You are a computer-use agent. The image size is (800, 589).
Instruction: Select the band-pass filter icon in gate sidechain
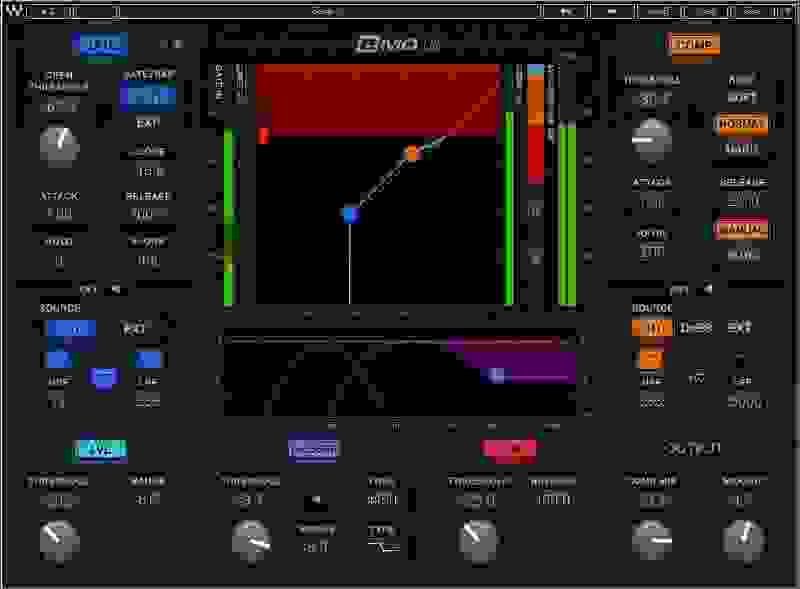point(103,375)
